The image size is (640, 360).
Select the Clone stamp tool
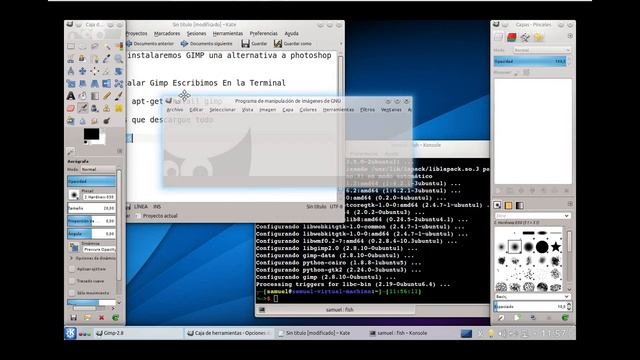107,109
